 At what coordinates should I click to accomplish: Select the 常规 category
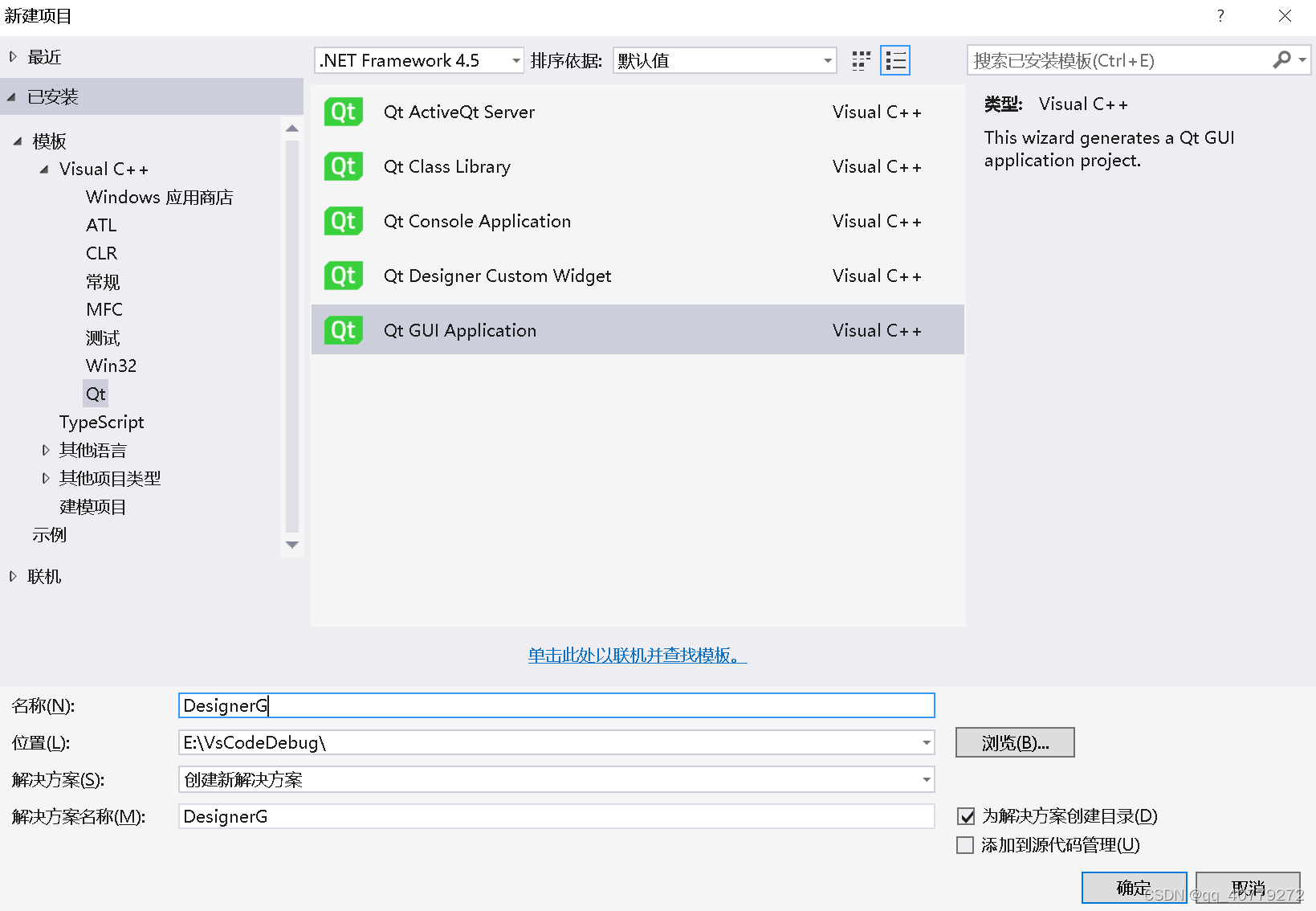[103, 282]
